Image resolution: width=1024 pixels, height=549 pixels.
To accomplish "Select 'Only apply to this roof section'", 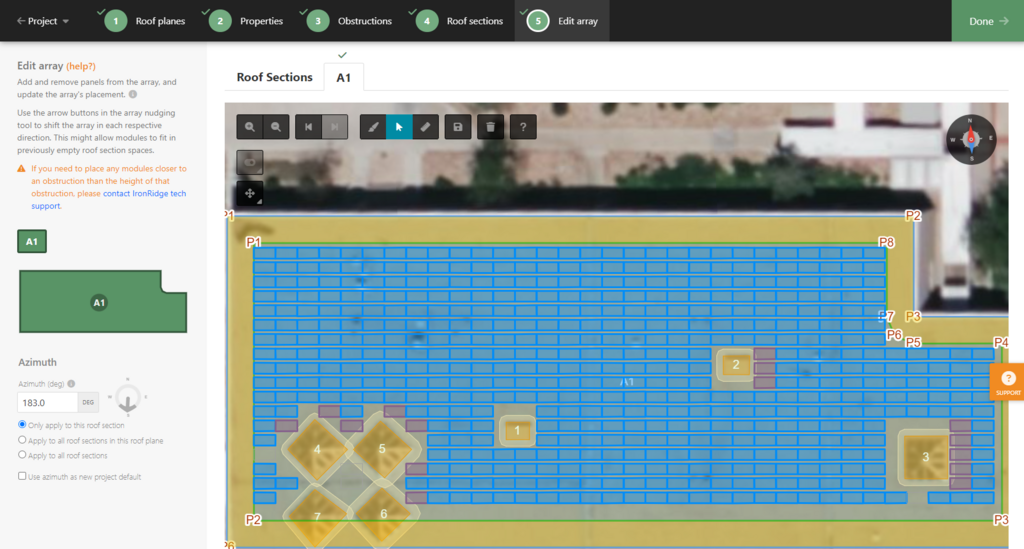I will 23,425.
